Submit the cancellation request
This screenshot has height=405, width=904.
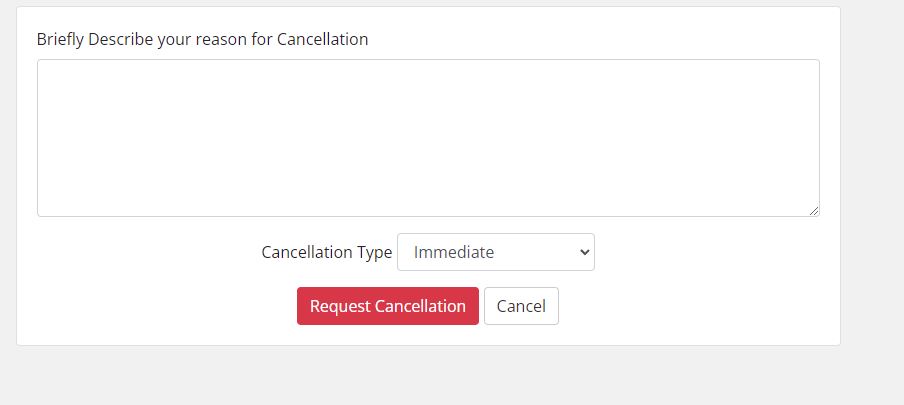coord(387,306)
